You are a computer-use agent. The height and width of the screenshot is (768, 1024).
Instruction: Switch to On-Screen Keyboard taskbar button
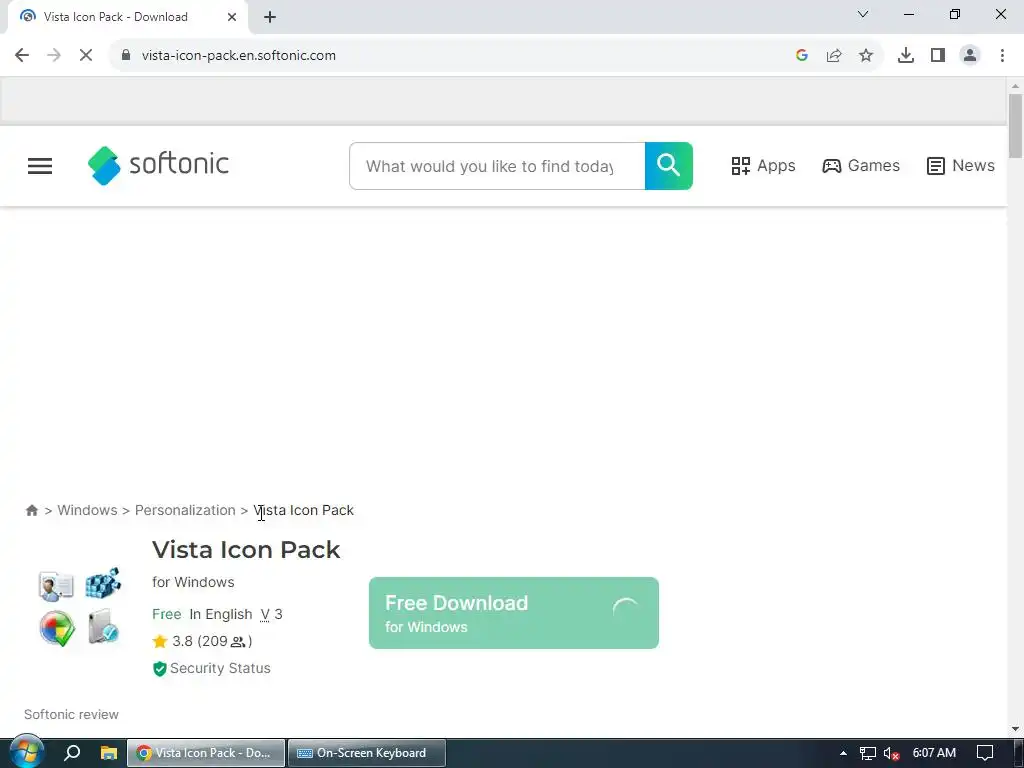click(x=367, y=753)
